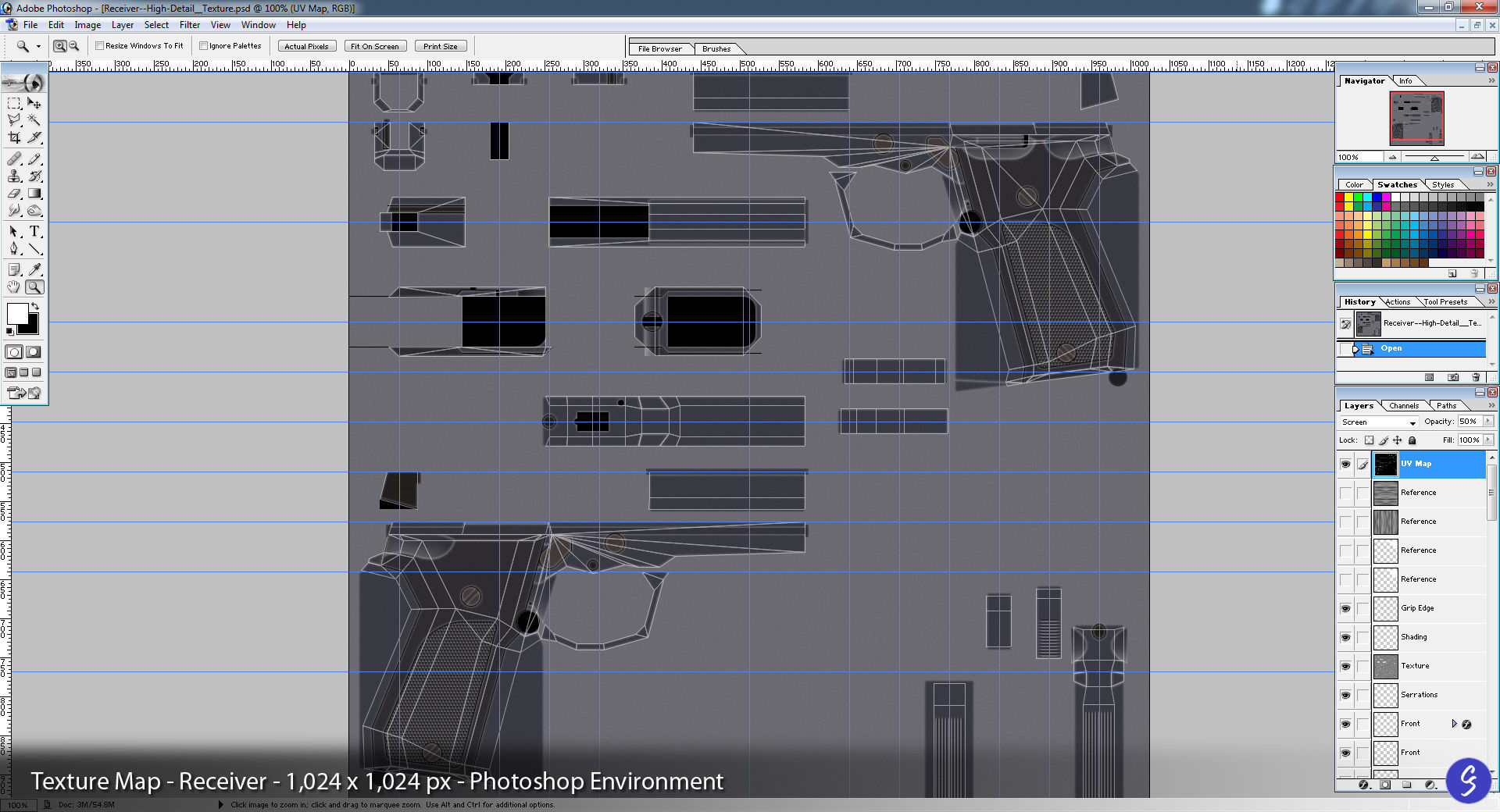This screenshot has height=812, width=1500.
Task: Select the Hand tool
Action: 14,287
